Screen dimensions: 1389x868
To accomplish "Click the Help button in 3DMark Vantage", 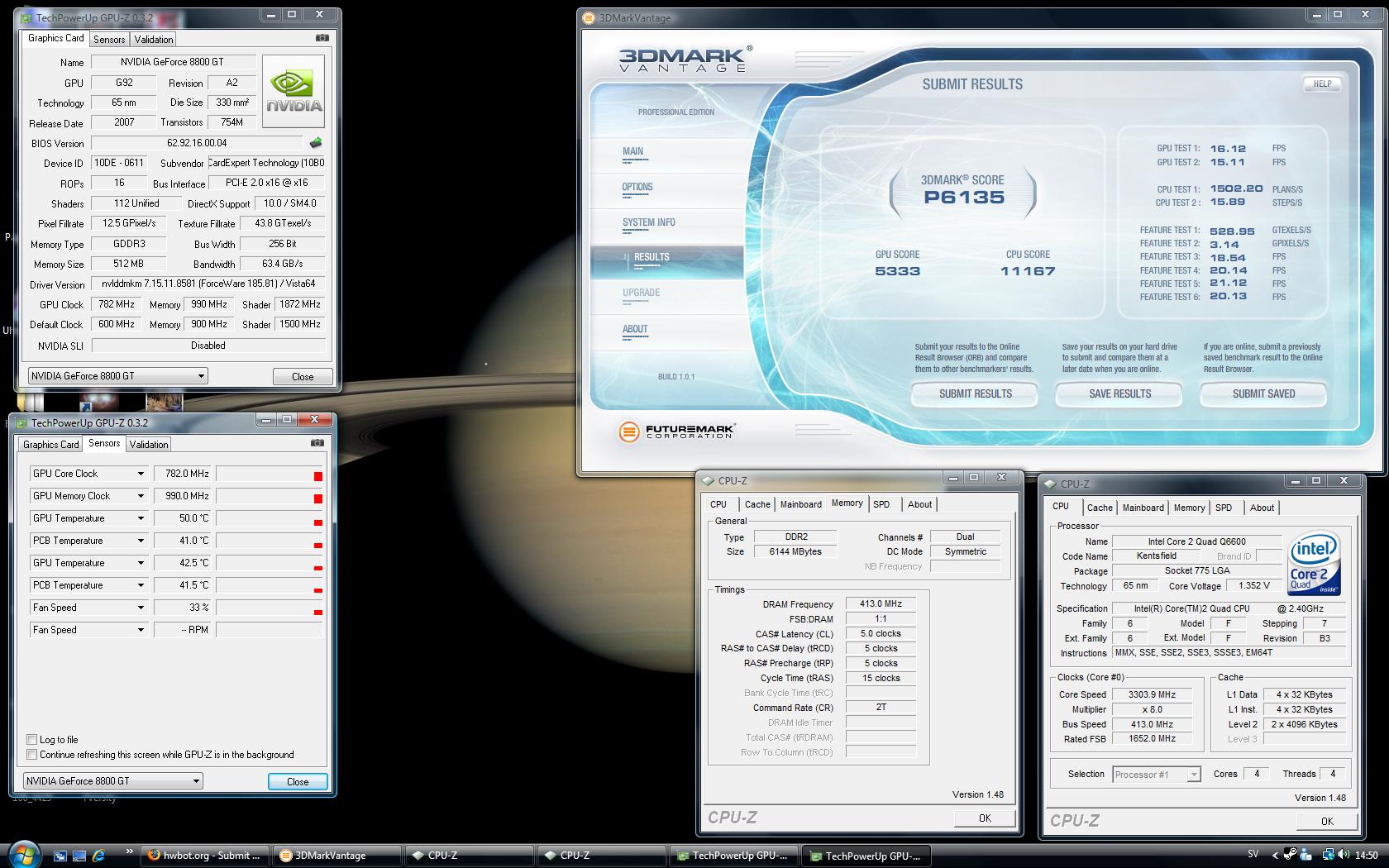I will 1322,83.
